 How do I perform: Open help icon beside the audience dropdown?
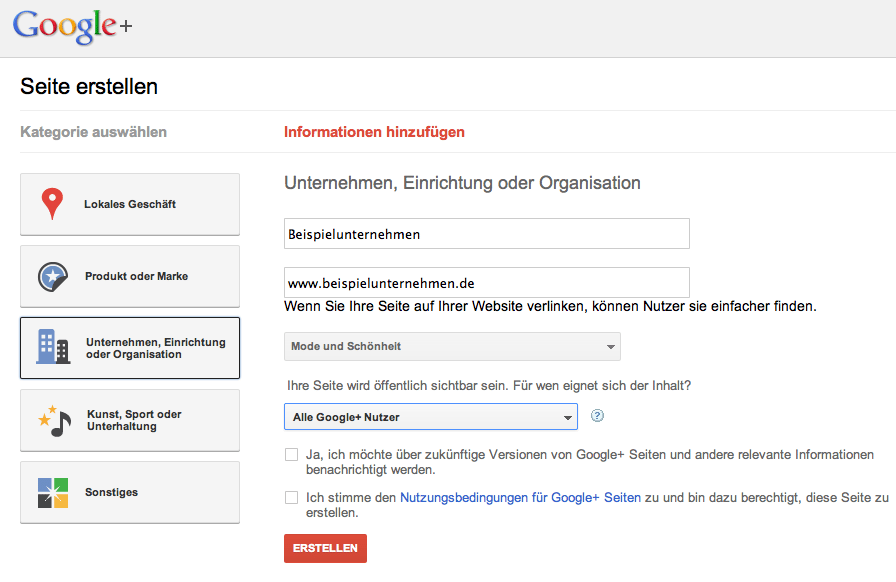(597, 416)
